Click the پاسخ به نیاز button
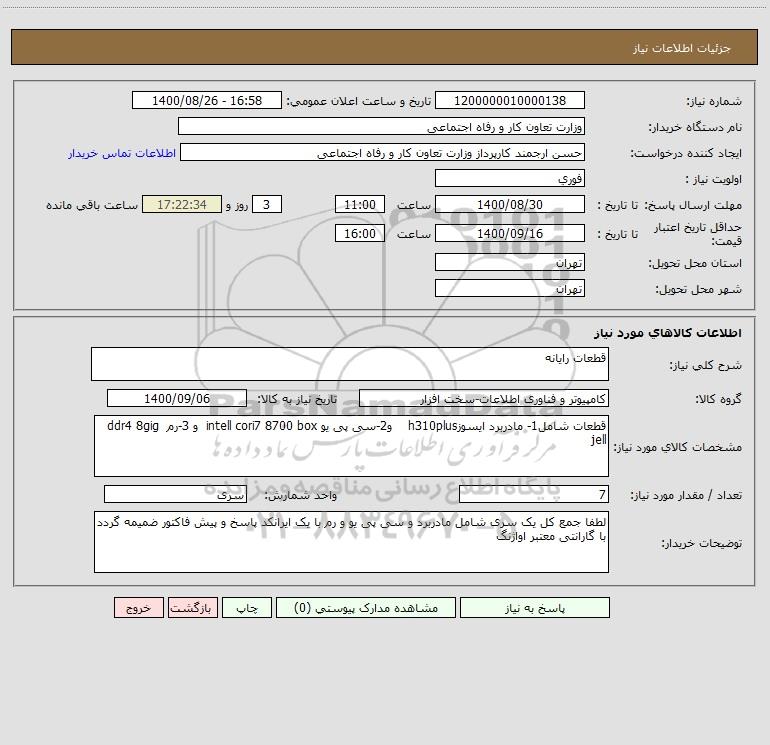This screenshot has width=770, height=745. (x=534, y=608)
